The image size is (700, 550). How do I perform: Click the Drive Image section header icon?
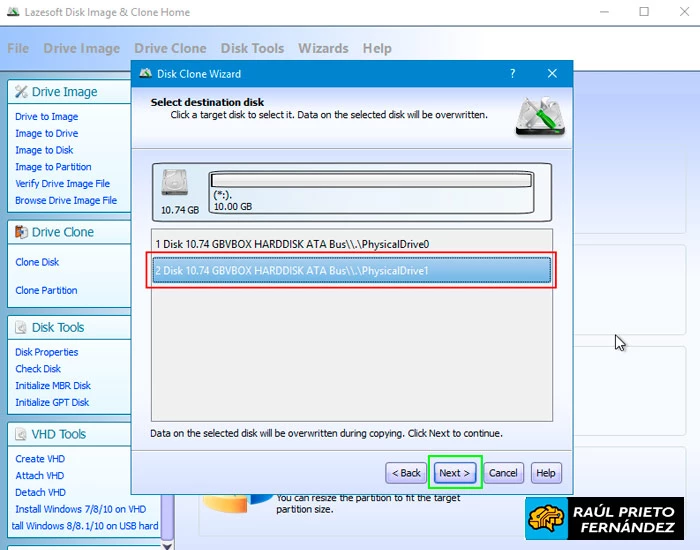click(21, 92)
